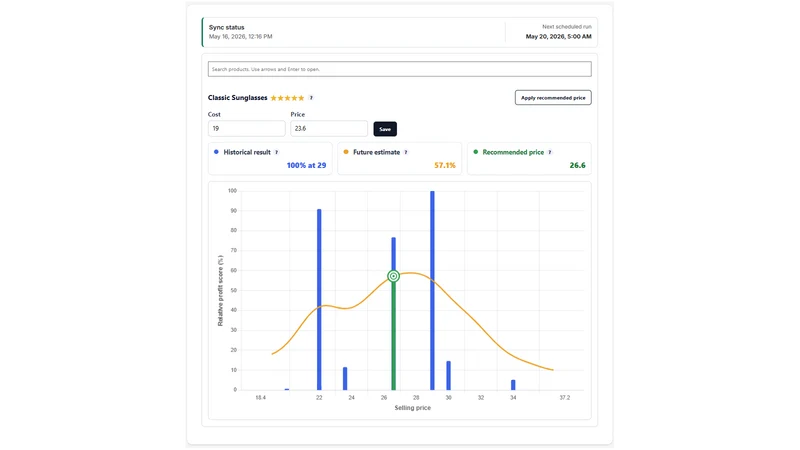Click the 'Next scheduled run' label
The height and width of the screenshot is (450, 800).
pos(567,27)
